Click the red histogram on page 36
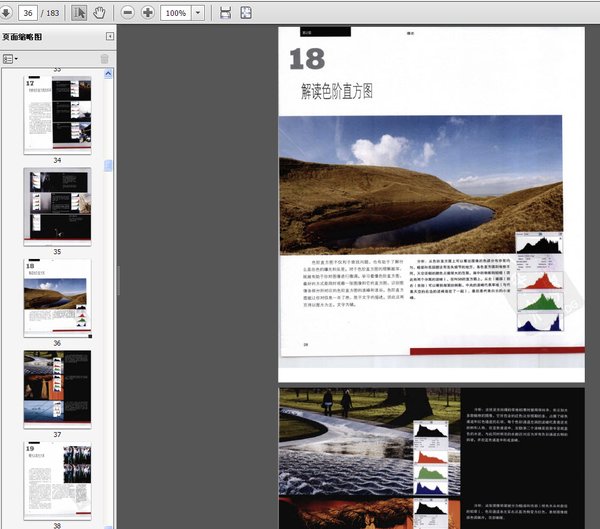 click(x=540, y=280)
